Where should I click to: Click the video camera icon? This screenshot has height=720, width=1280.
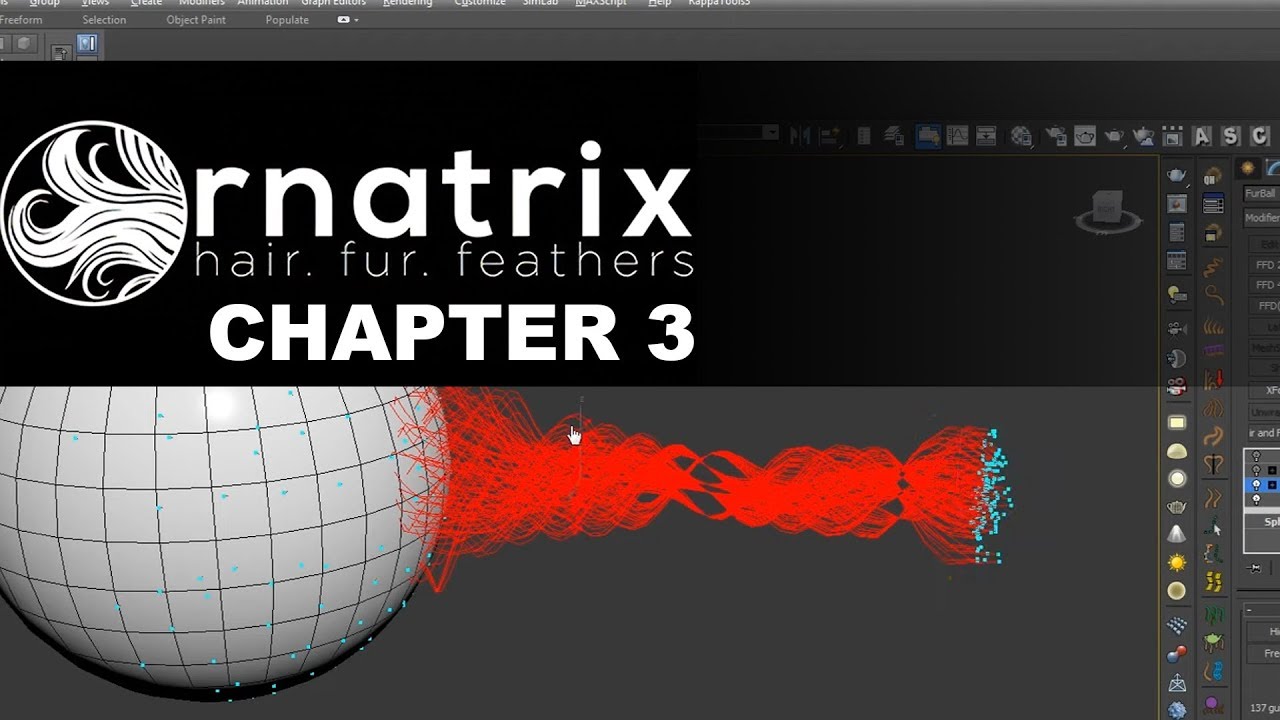[x=1177, y=329]
